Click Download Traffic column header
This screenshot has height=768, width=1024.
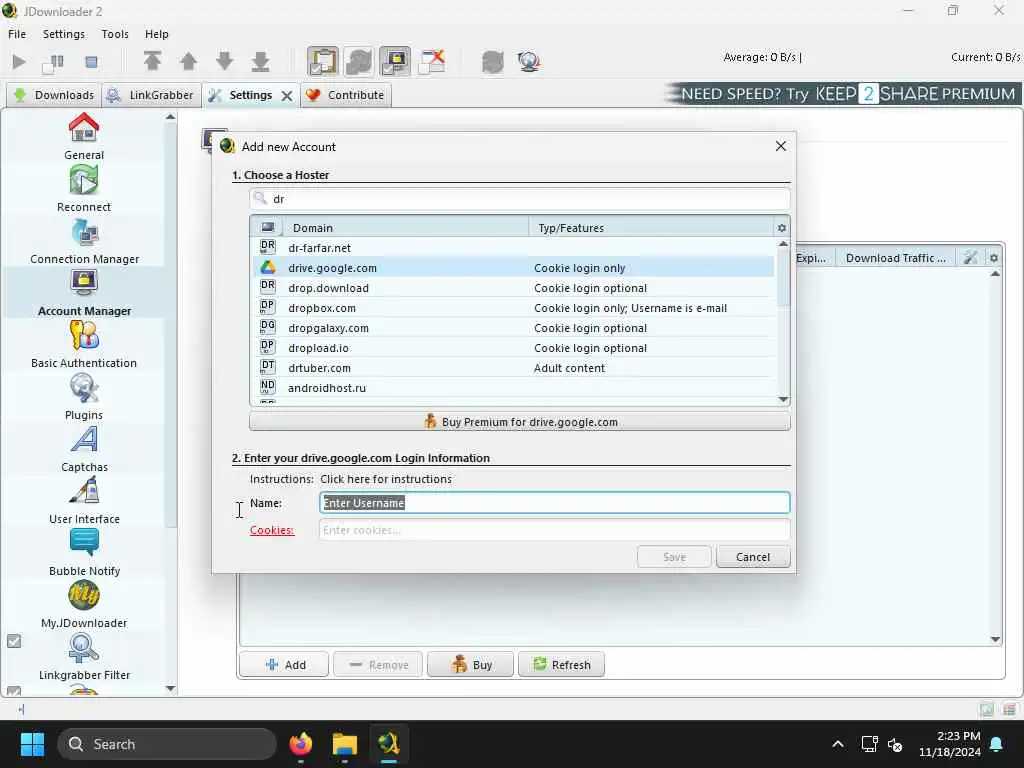coord(895,258)
